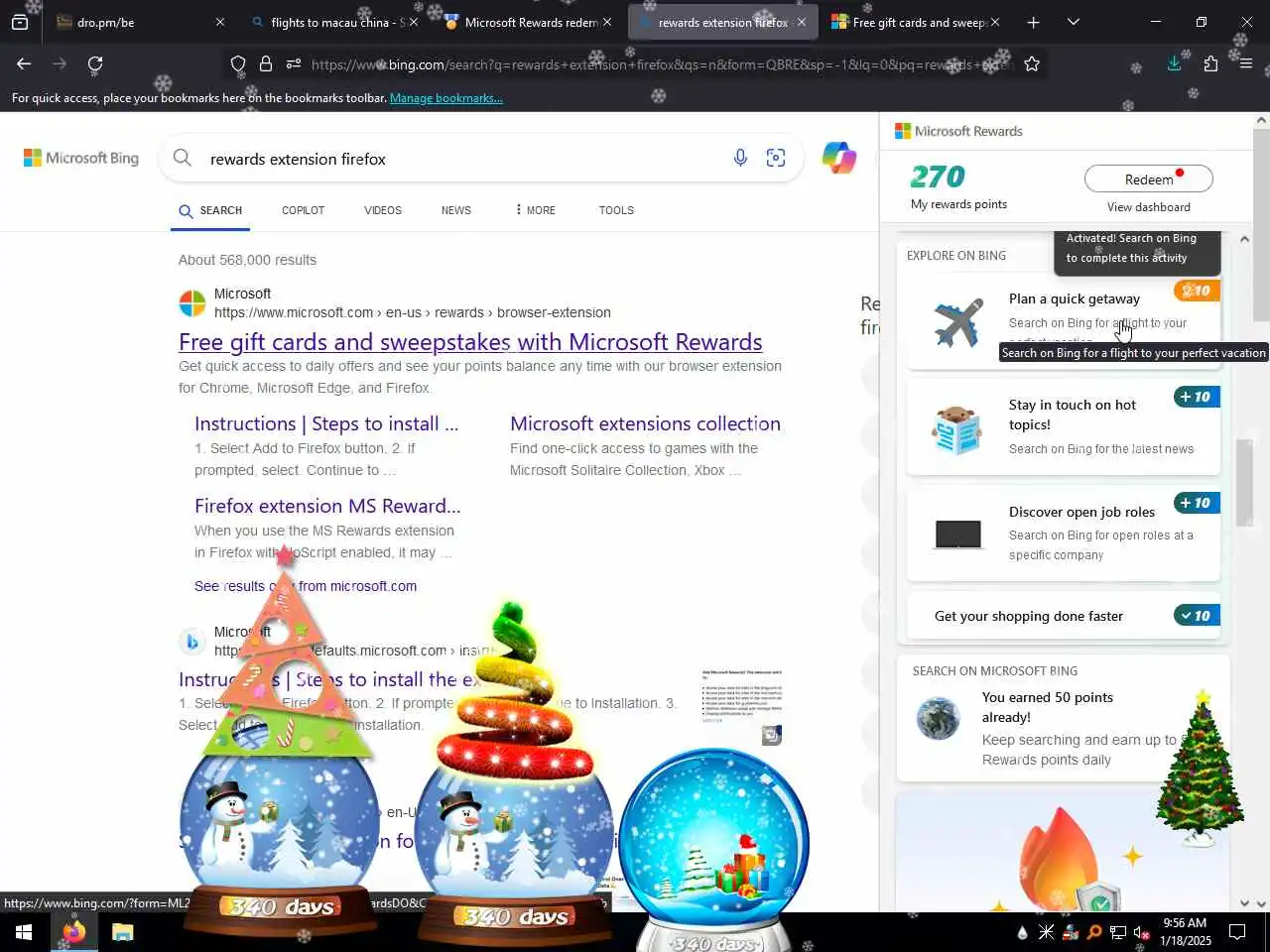The width and height of the screenshot is (1270, 952).
Task: Open the Firefox downloads panel
Action: [x=1174, y=63]
